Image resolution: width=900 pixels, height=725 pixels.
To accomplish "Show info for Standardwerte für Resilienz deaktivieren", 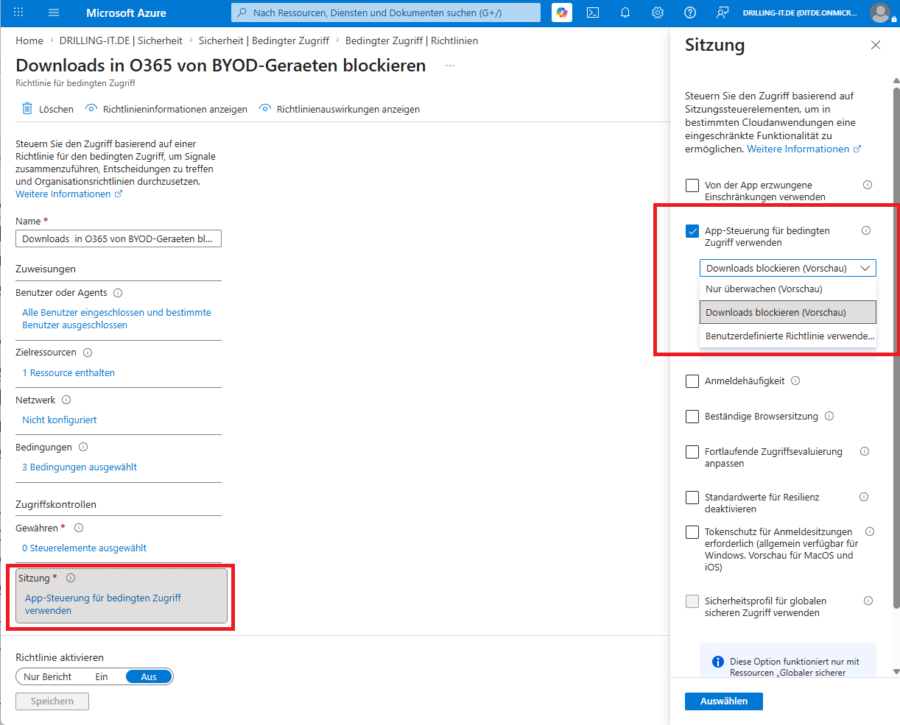I will [x=863, y=497].
